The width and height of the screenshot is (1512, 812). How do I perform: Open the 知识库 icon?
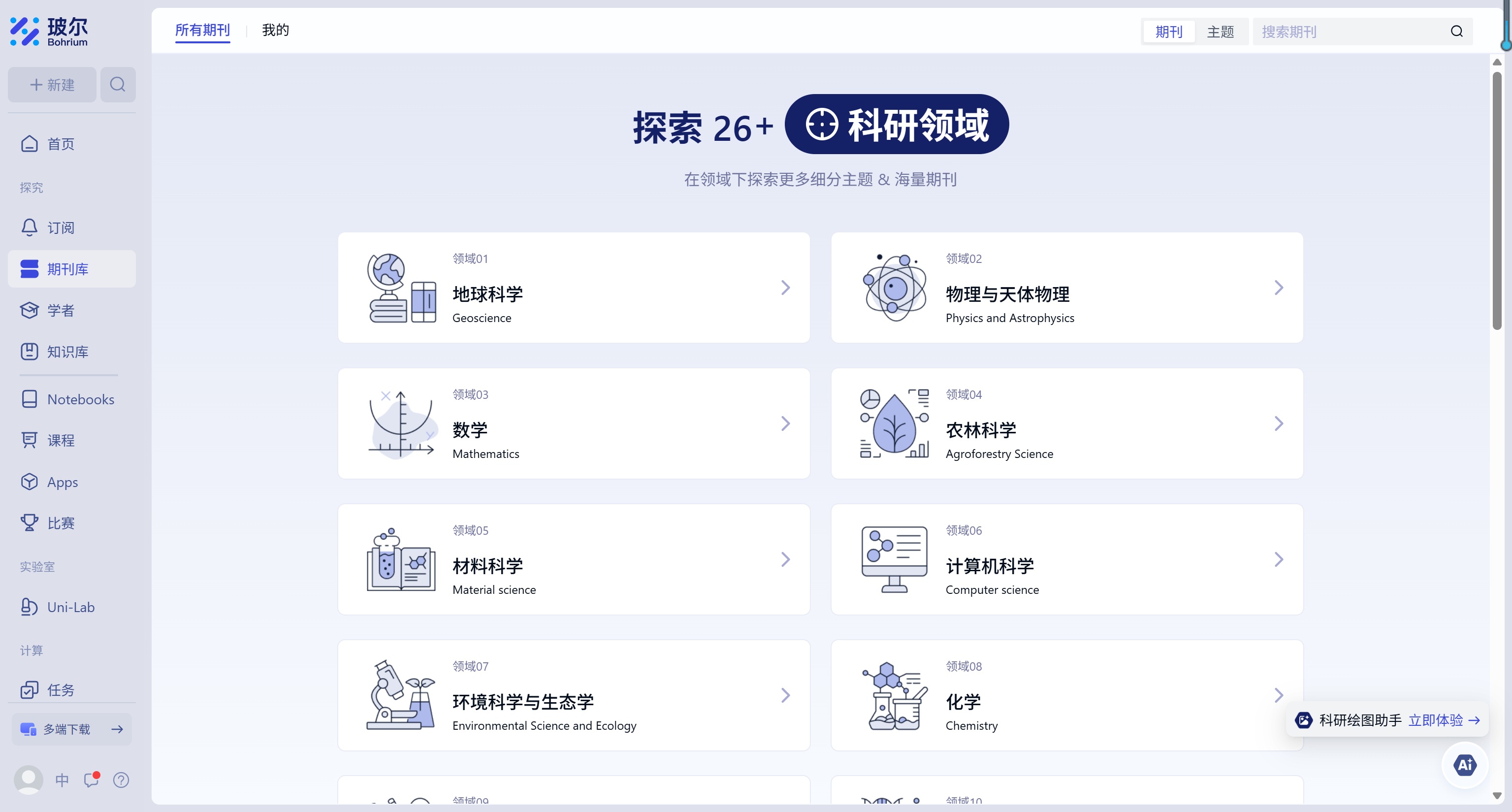(30, 352)
